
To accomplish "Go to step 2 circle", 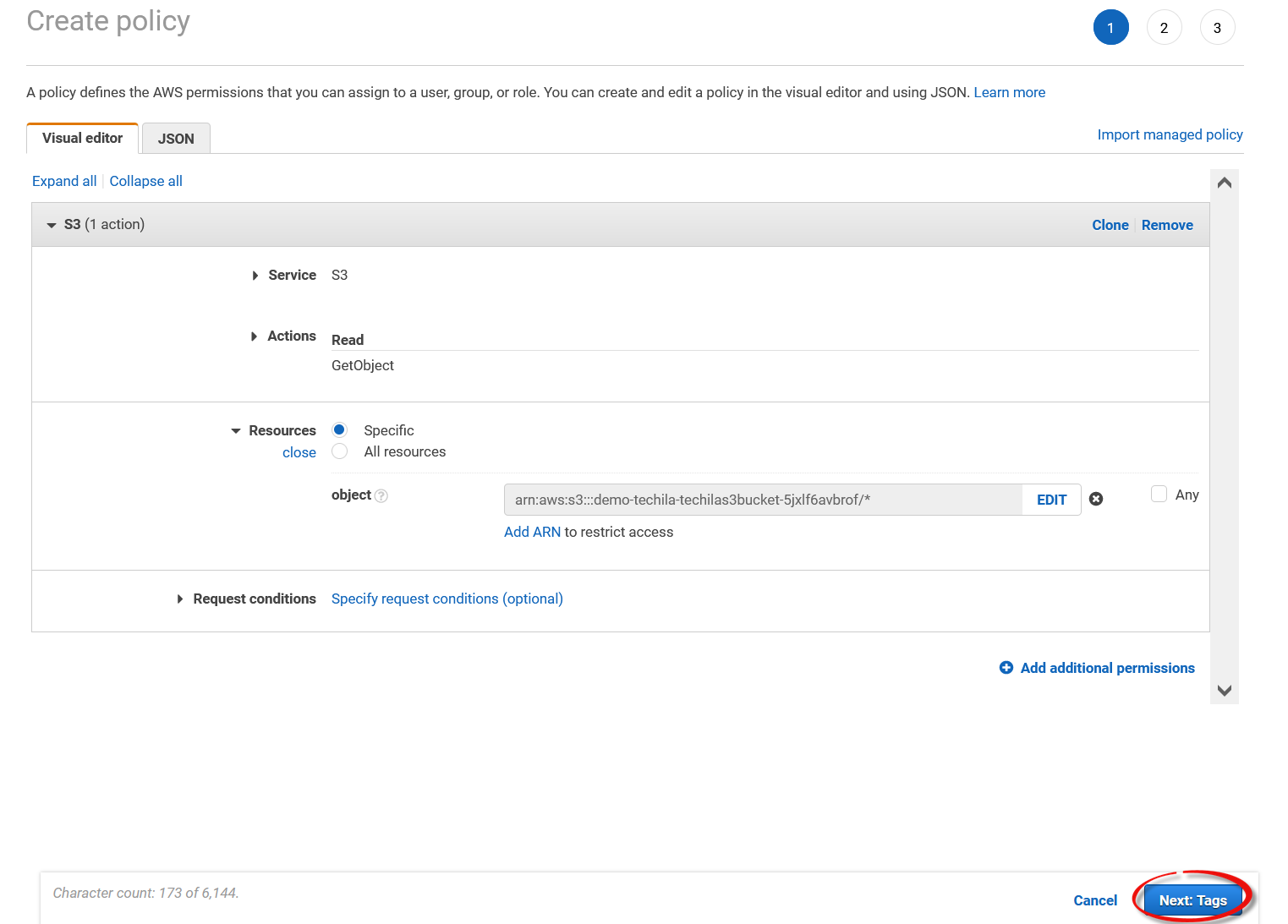I will coord(1164,28).
